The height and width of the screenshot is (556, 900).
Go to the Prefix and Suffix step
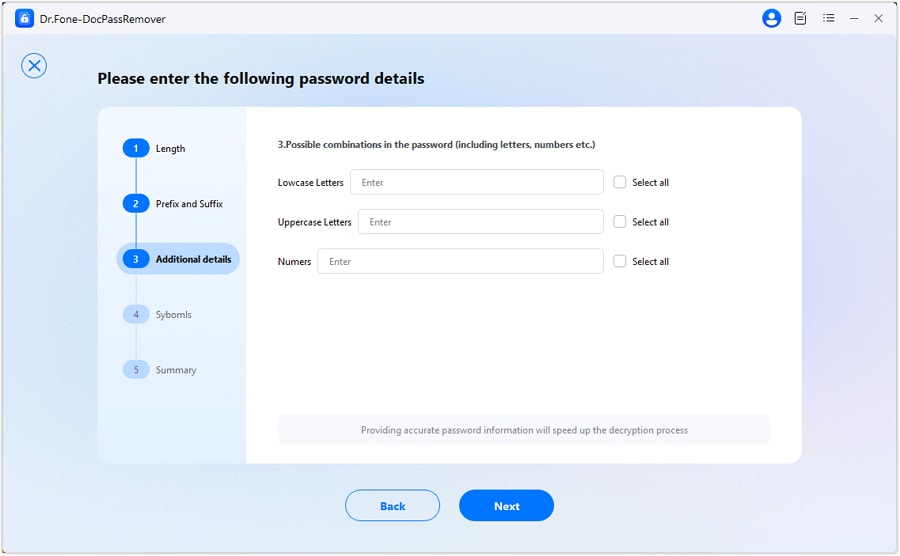tap(189, 204)
